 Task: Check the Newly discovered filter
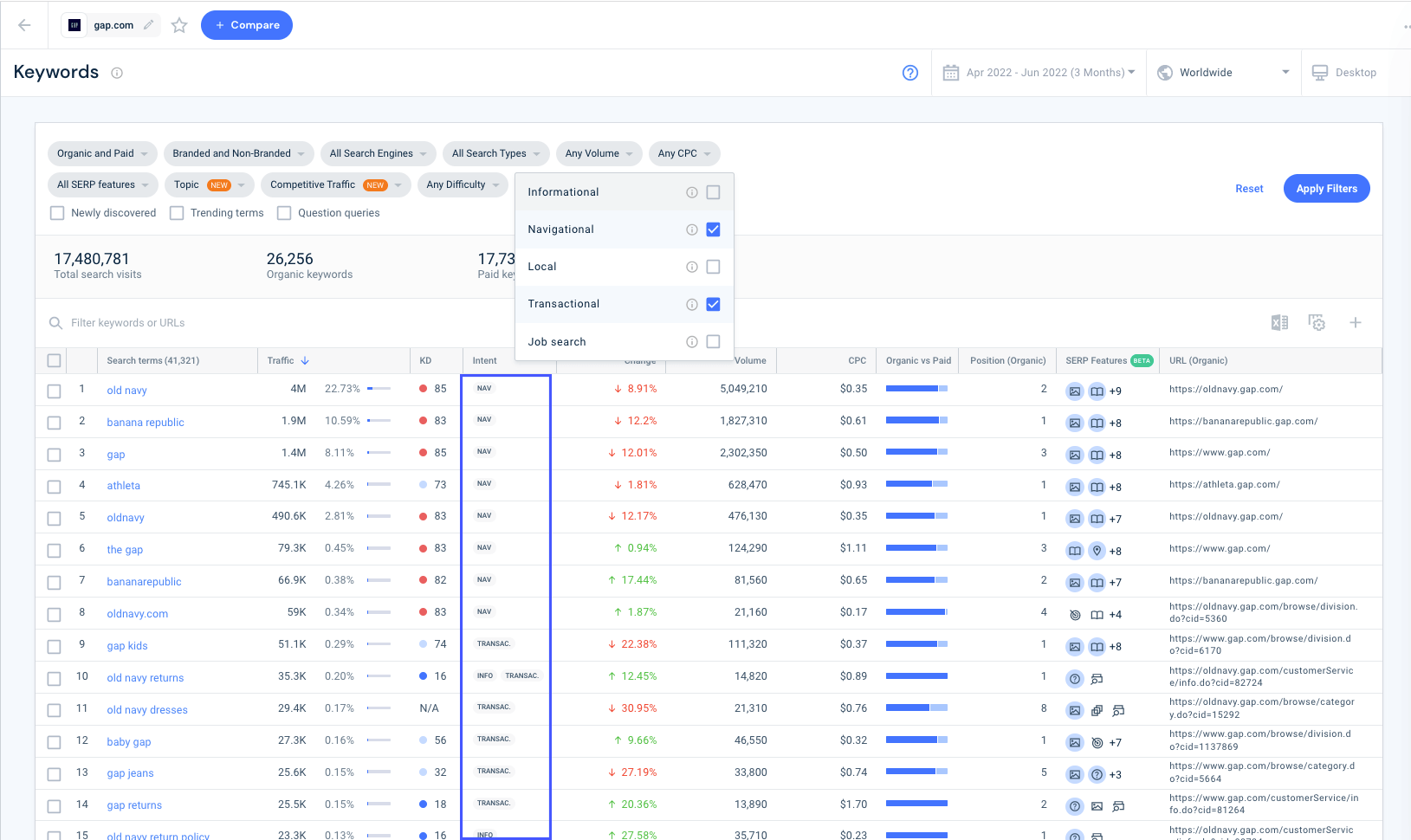pyautogui.click(x=56, y=212)
